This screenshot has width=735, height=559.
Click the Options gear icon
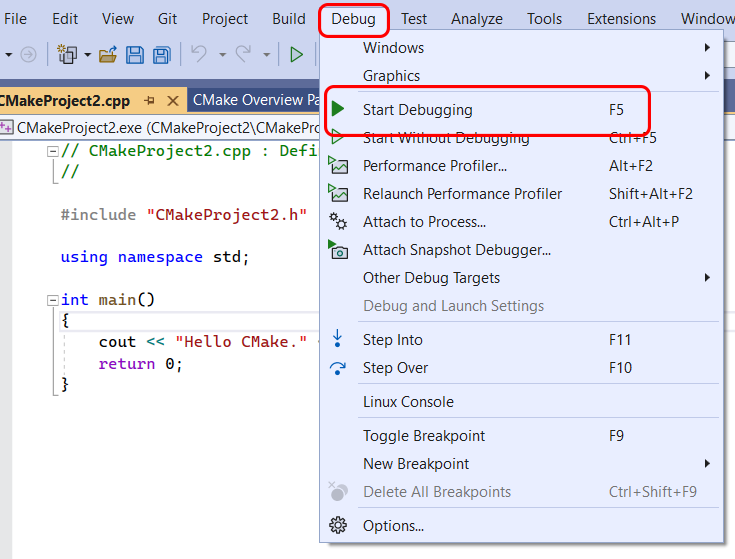pos(339,526)
